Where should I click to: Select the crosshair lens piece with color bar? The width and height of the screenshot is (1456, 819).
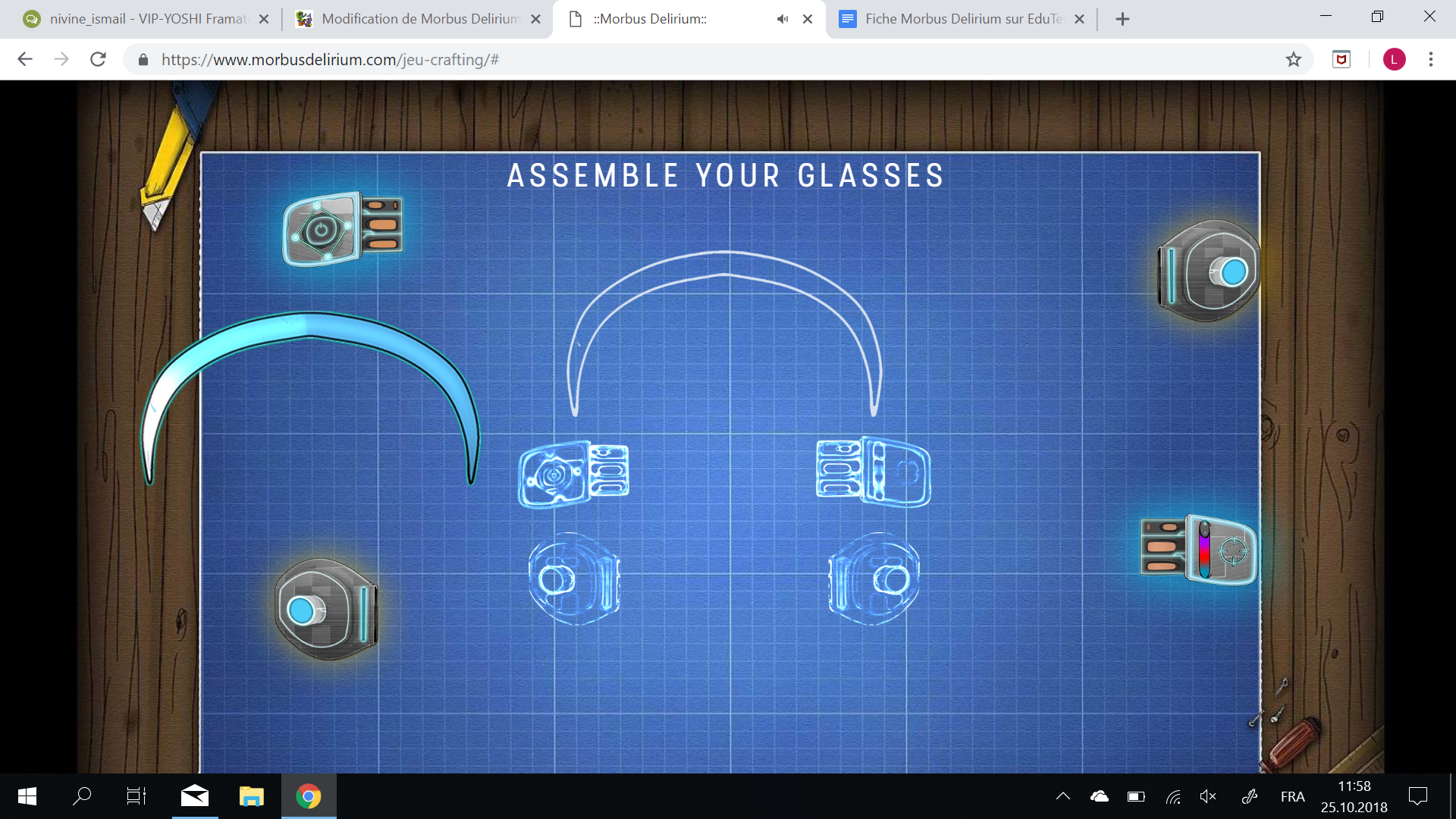[x=1199, y=549]
